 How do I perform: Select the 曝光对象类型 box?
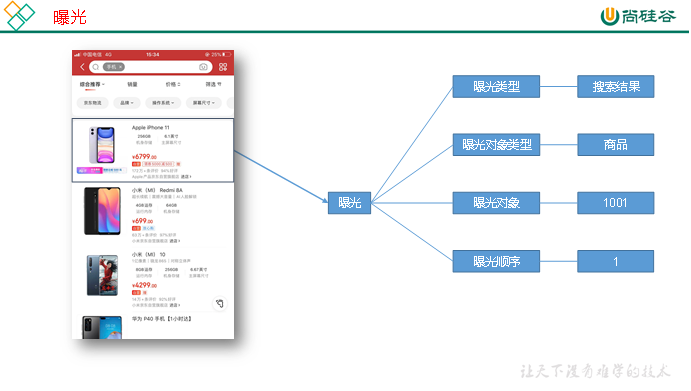496,145
